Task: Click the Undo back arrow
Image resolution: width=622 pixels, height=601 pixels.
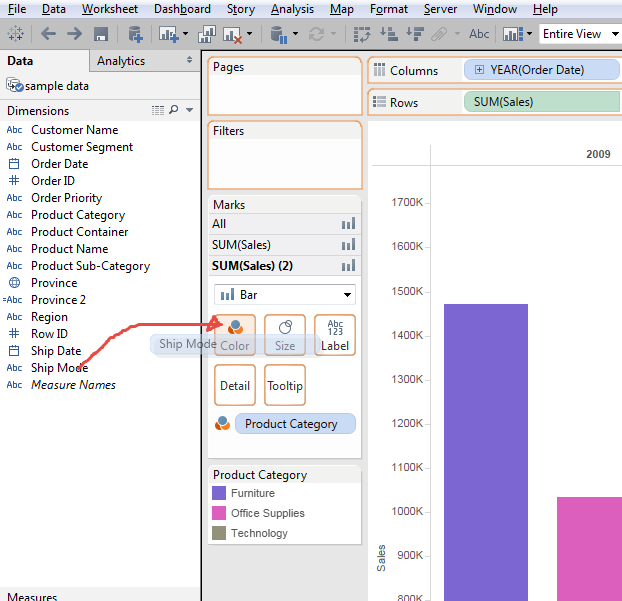Action: (x=48, y=34)
